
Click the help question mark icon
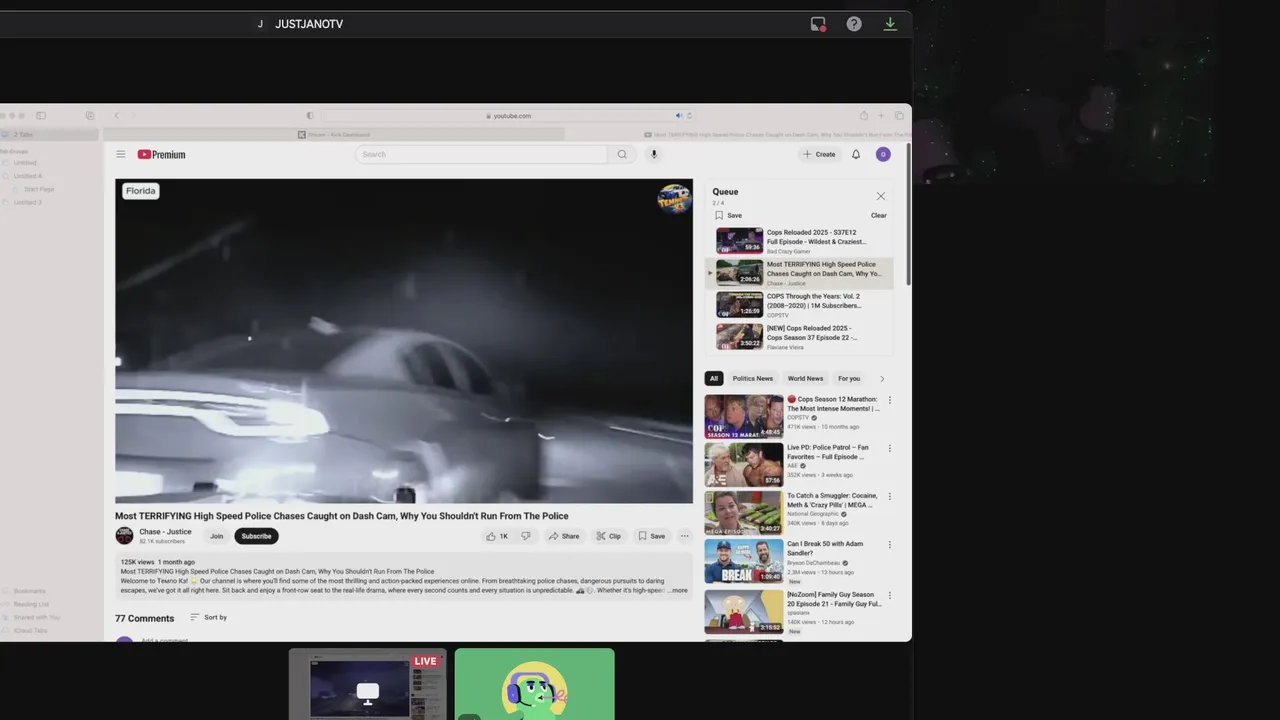coord(854,24)
